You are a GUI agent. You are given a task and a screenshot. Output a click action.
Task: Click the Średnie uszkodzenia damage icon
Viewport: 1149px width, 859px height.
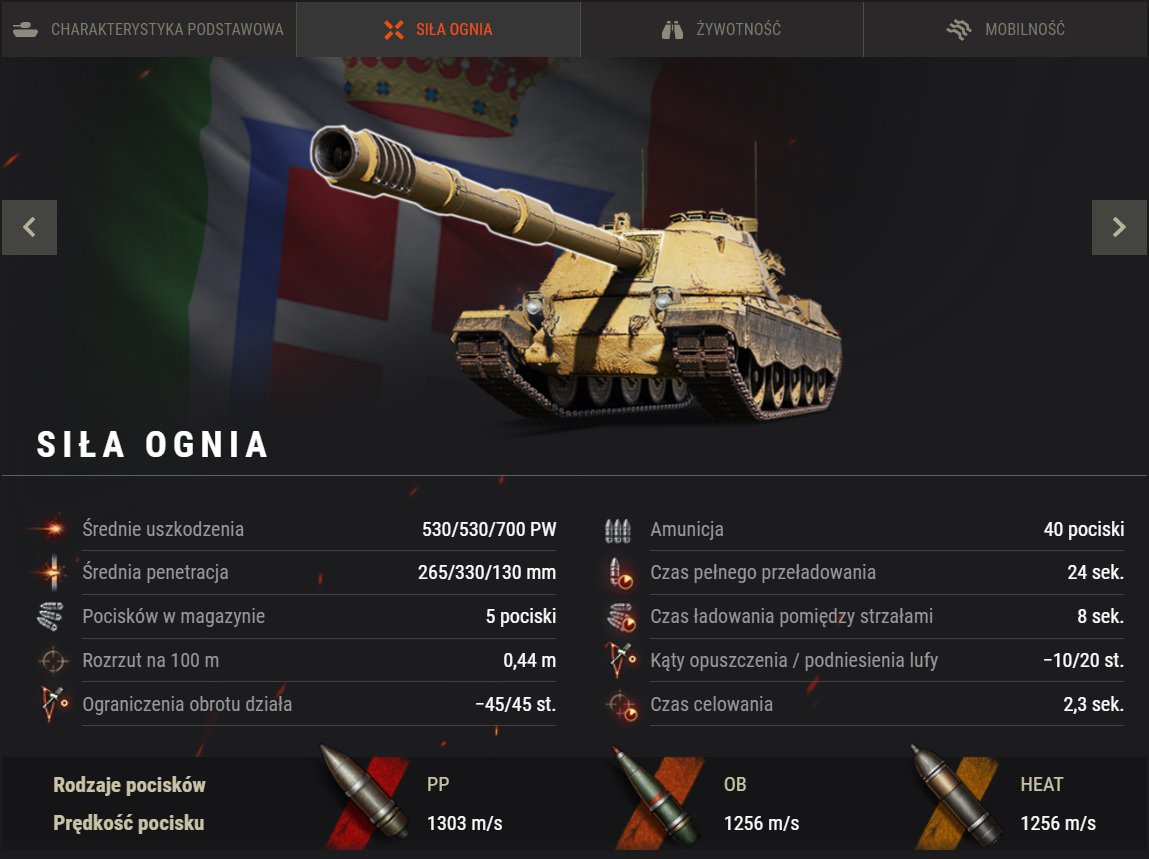(x=51, y=528)
